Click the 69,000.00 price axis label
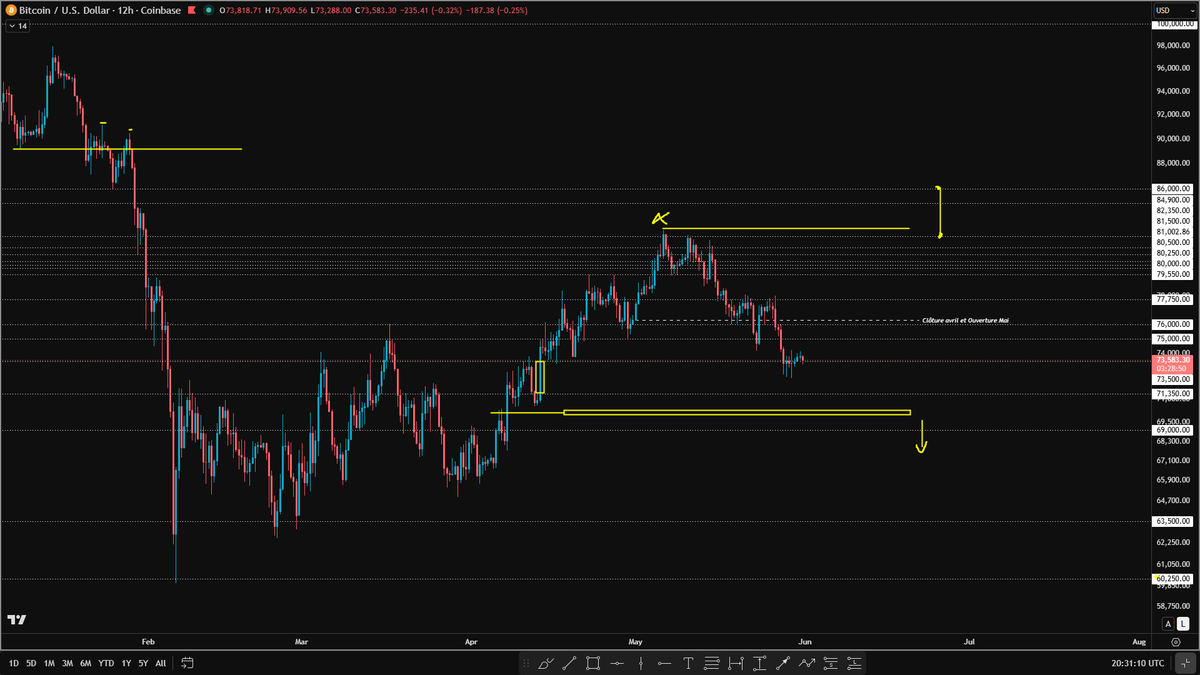1200x675 pixels. [x=1171, y=430]
